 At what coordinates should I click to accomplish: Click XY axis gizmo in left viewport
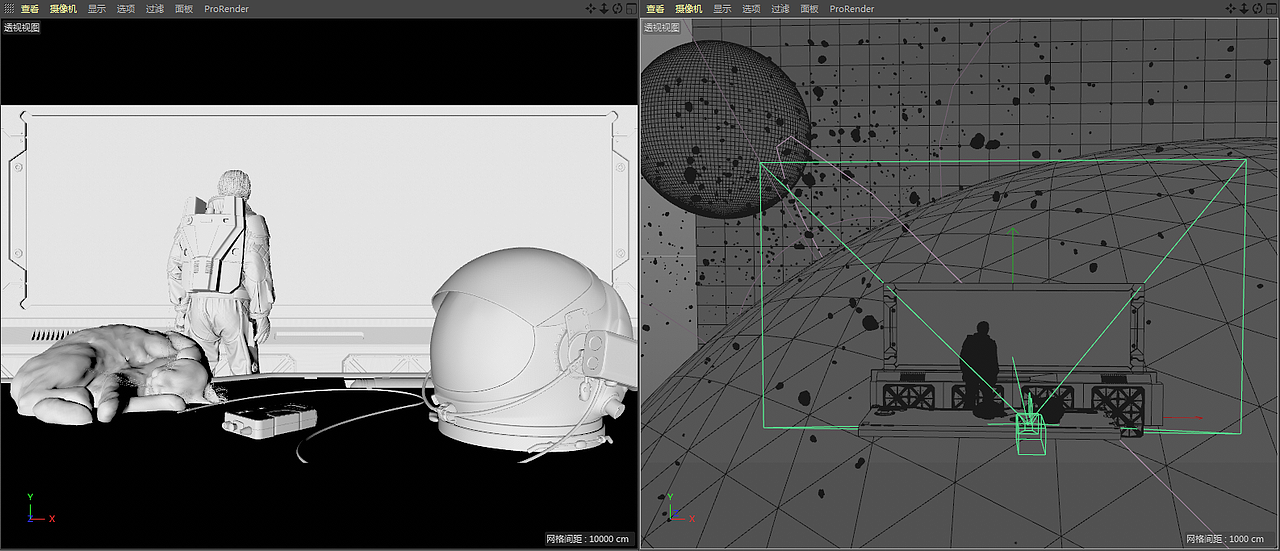[38, 509]
